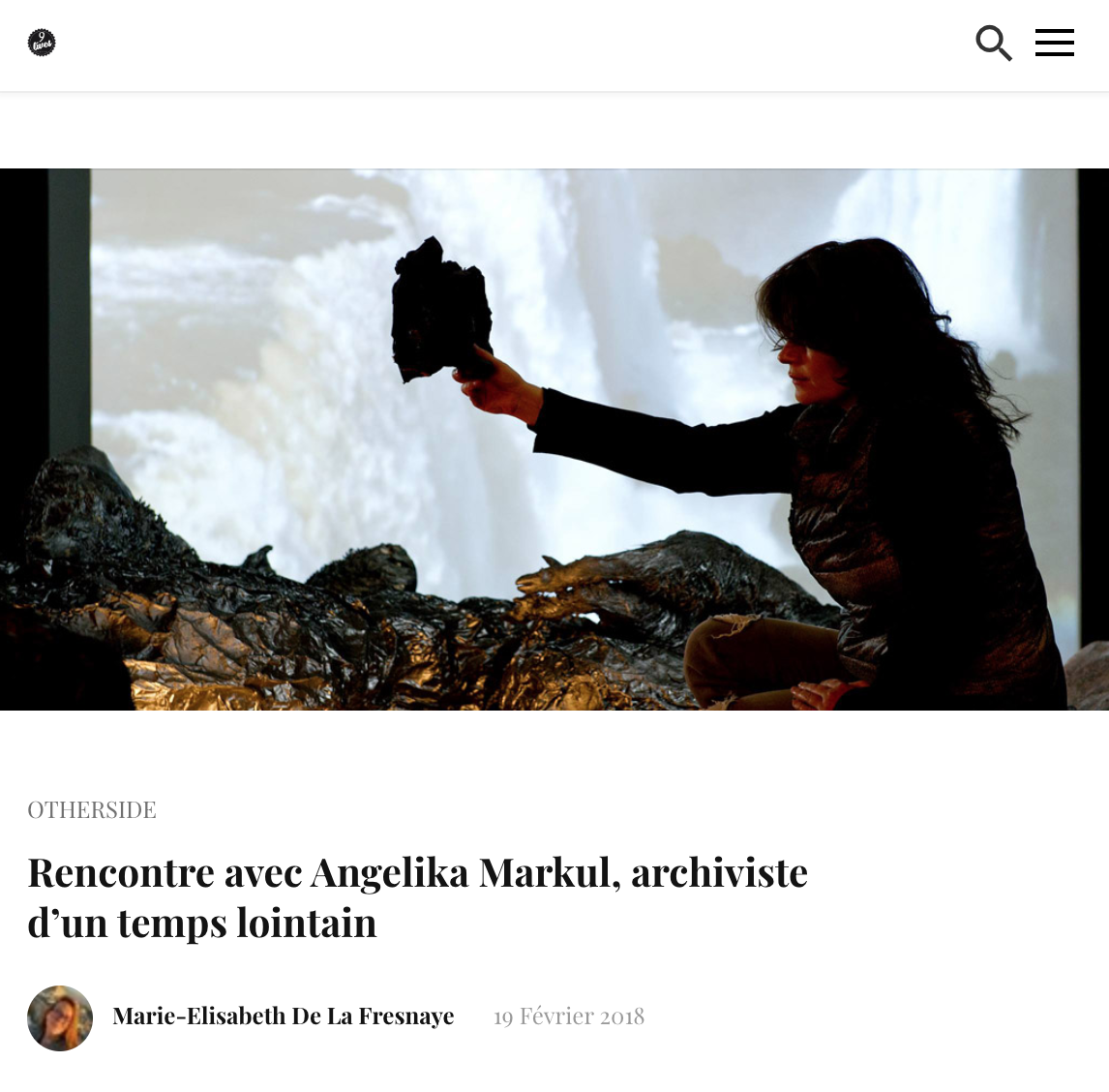Click the 9 Lives logo
The image size is (1109, 1092).
tap(42, 43)
